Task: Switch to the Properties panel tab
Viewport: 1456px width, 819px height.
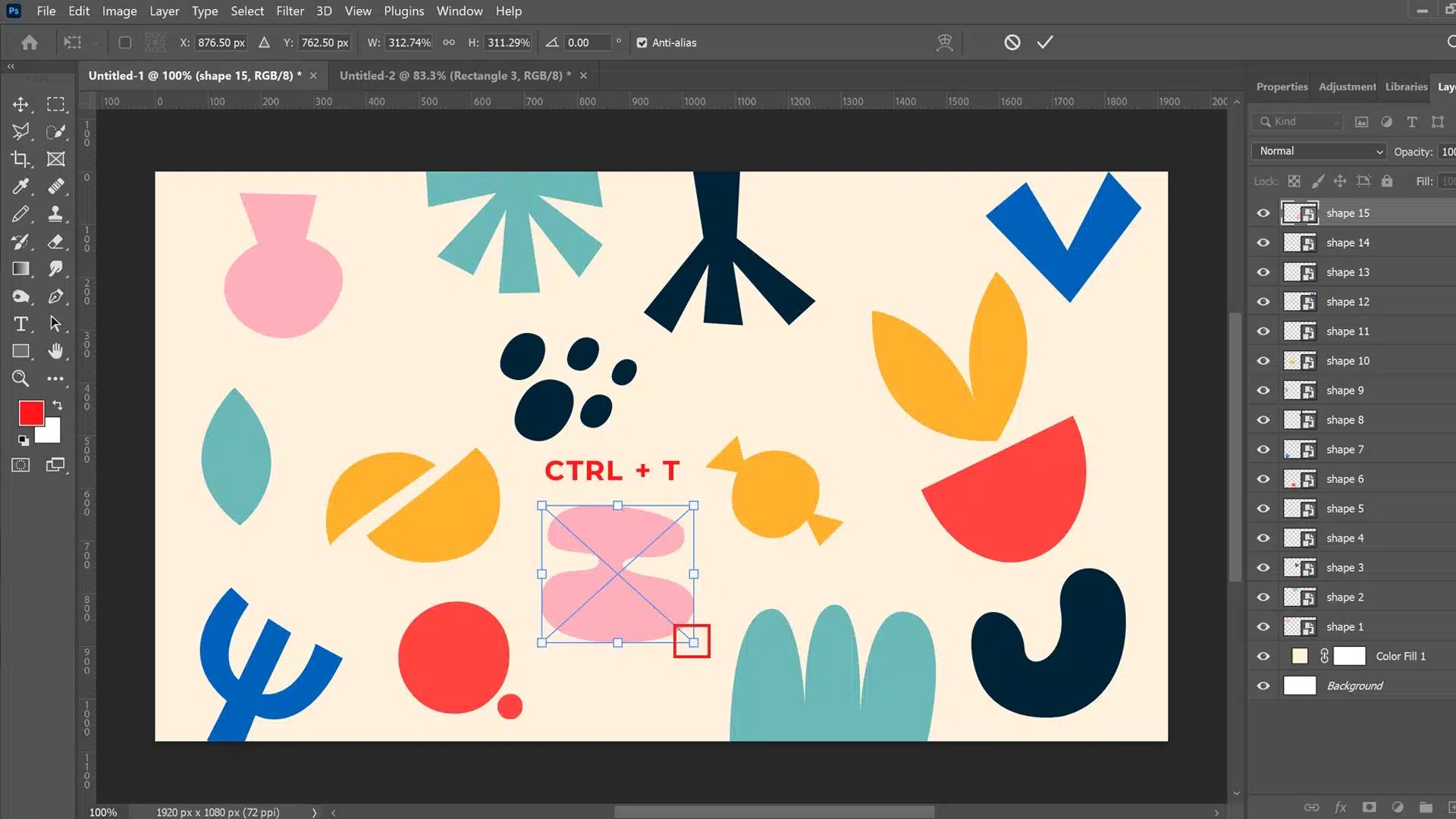Action: [1282, 86]
